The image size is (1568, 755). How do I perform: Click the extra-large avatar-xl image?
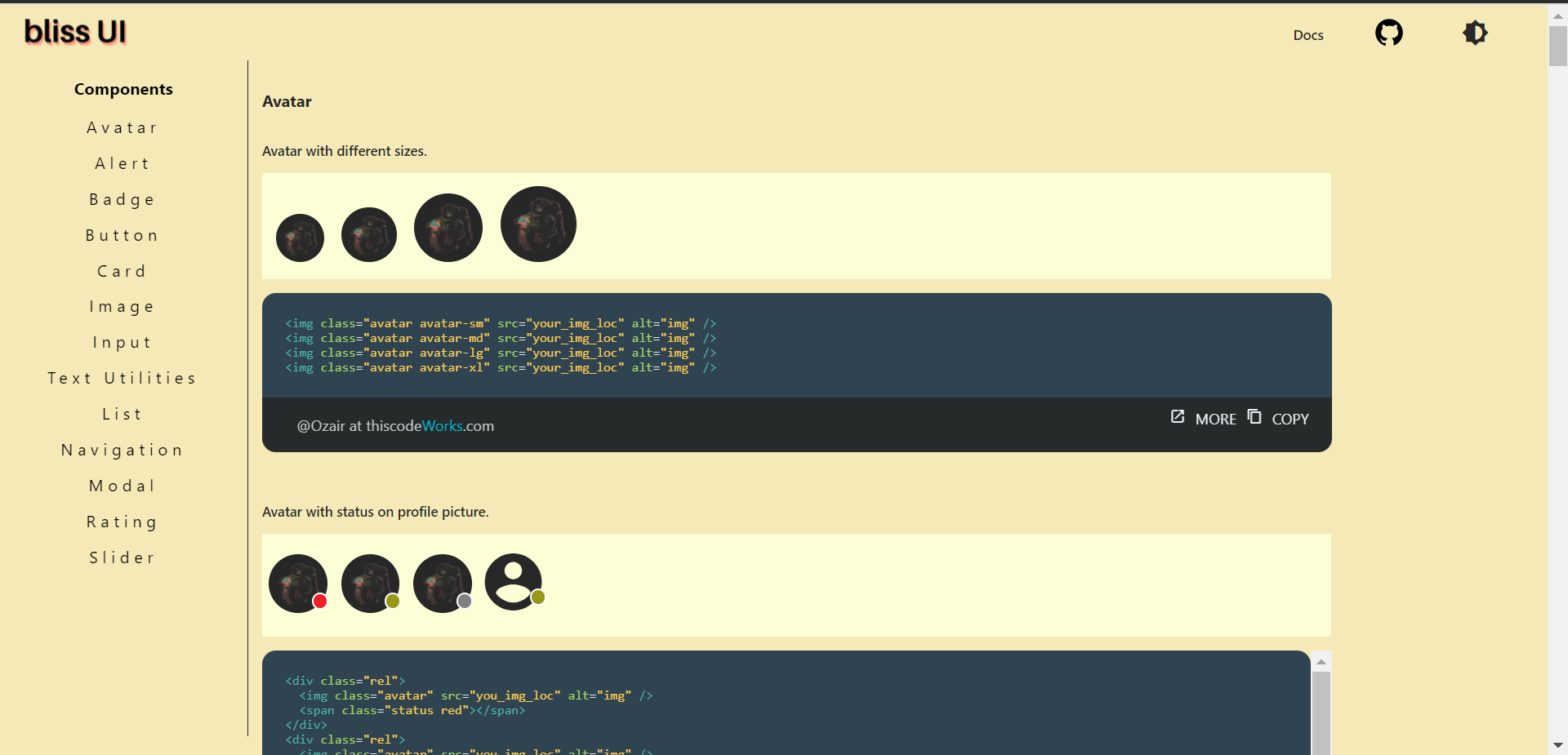tap(538, 224)
